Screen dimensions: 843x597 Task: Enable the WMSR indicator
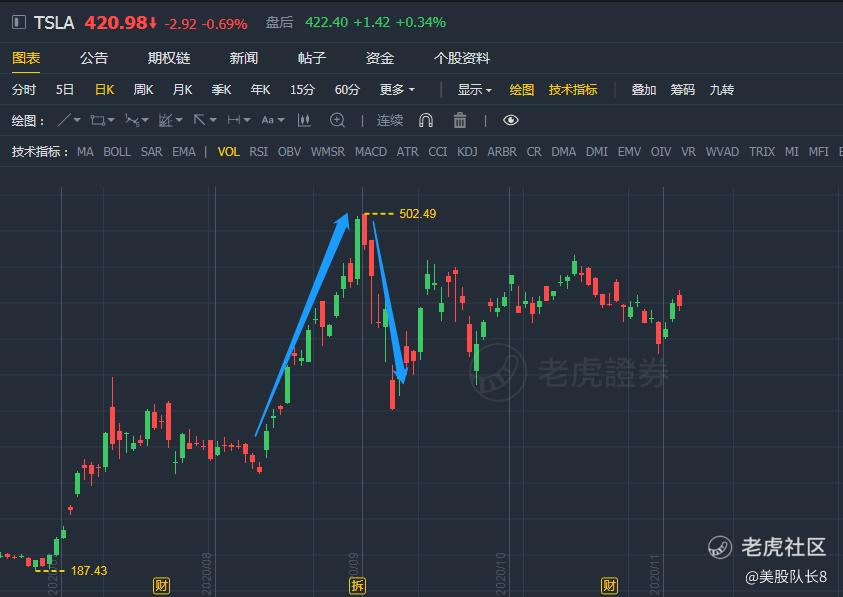click(328, 152)
